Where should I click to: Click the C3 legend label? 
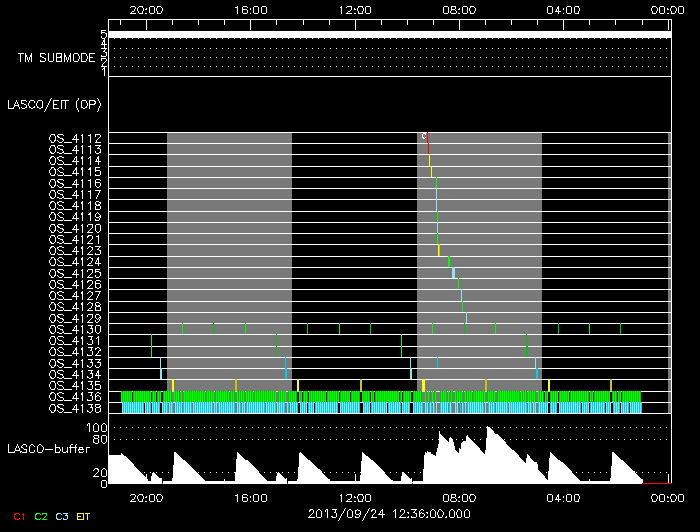pyautogui.click(x=62, y=516)
